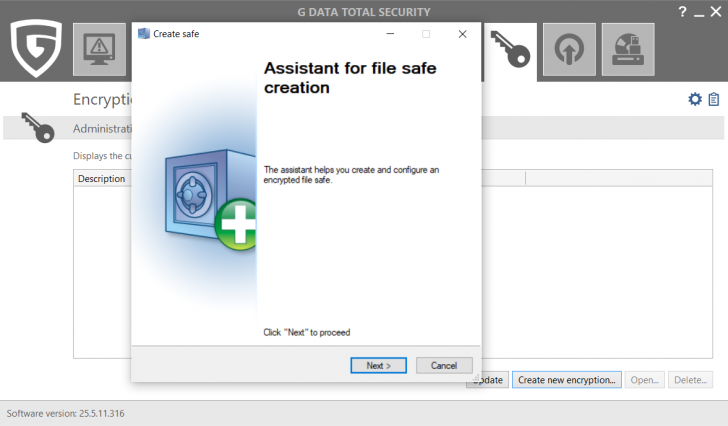The width and height of the screenshot is (728, 426).
Task: Close the G DATA Total Security window
Action: pos(716,12)
